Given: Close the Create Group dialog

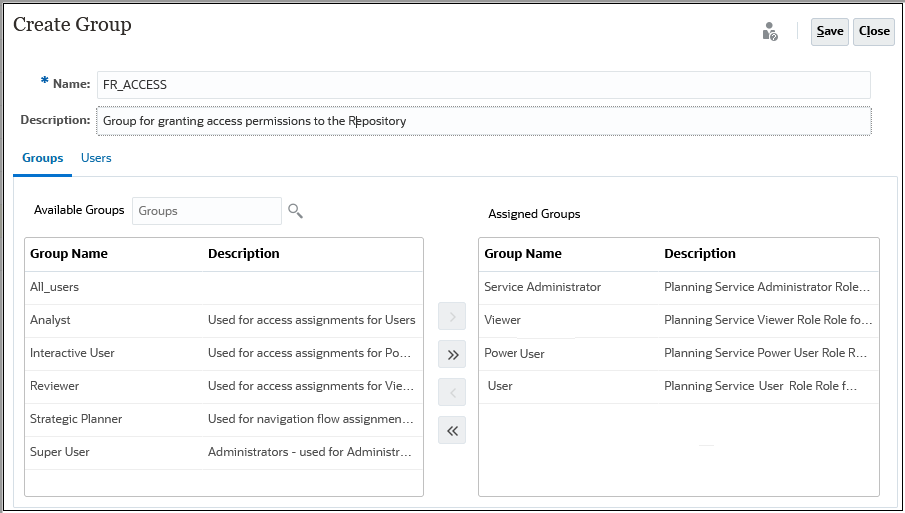Looking at the screenshot, I should coord(874,31).
